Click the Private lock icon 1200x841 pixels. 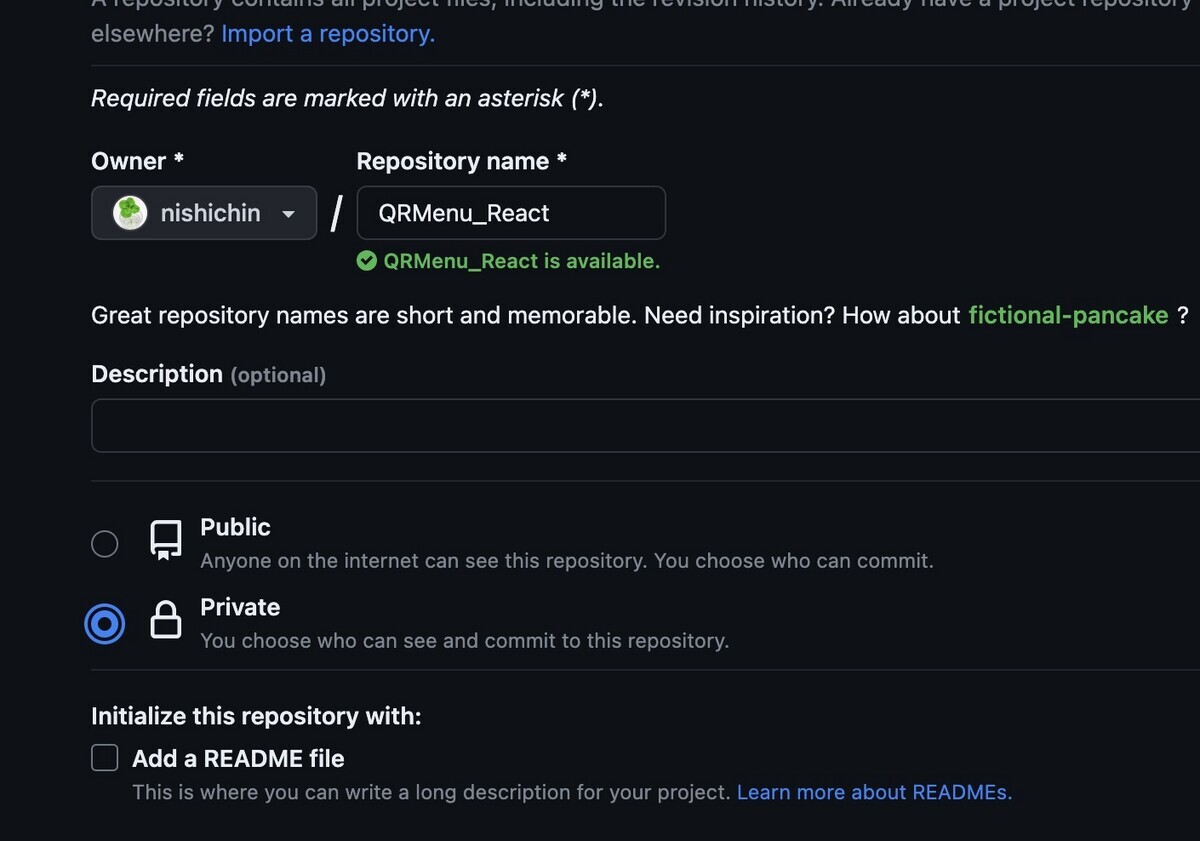pyautogui.click(x=166, y=621)
